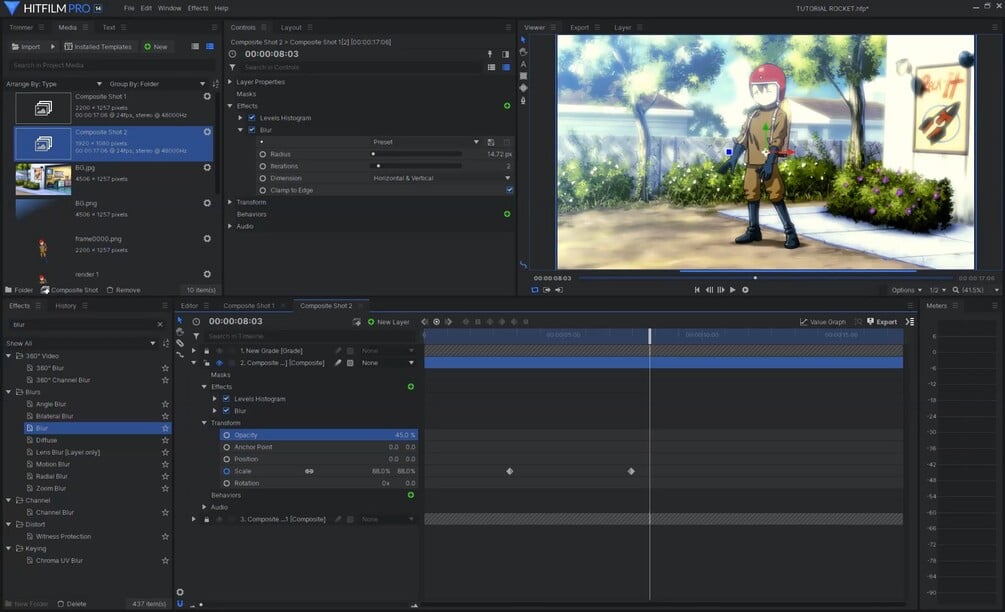The width and height of the screenshot is (1005, 612).
Task: Disable Levels Histogram effect checkbox in Controls
Action: point(252,118)
